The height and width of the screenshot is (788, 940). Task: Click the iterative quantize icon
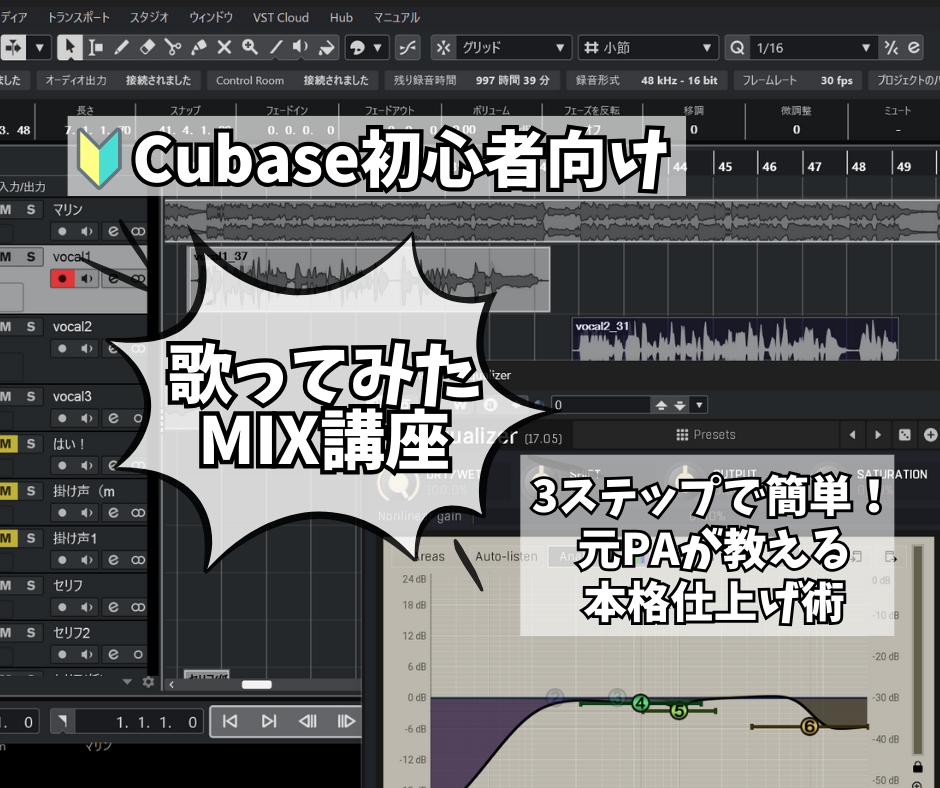click(x=891, y=47)
